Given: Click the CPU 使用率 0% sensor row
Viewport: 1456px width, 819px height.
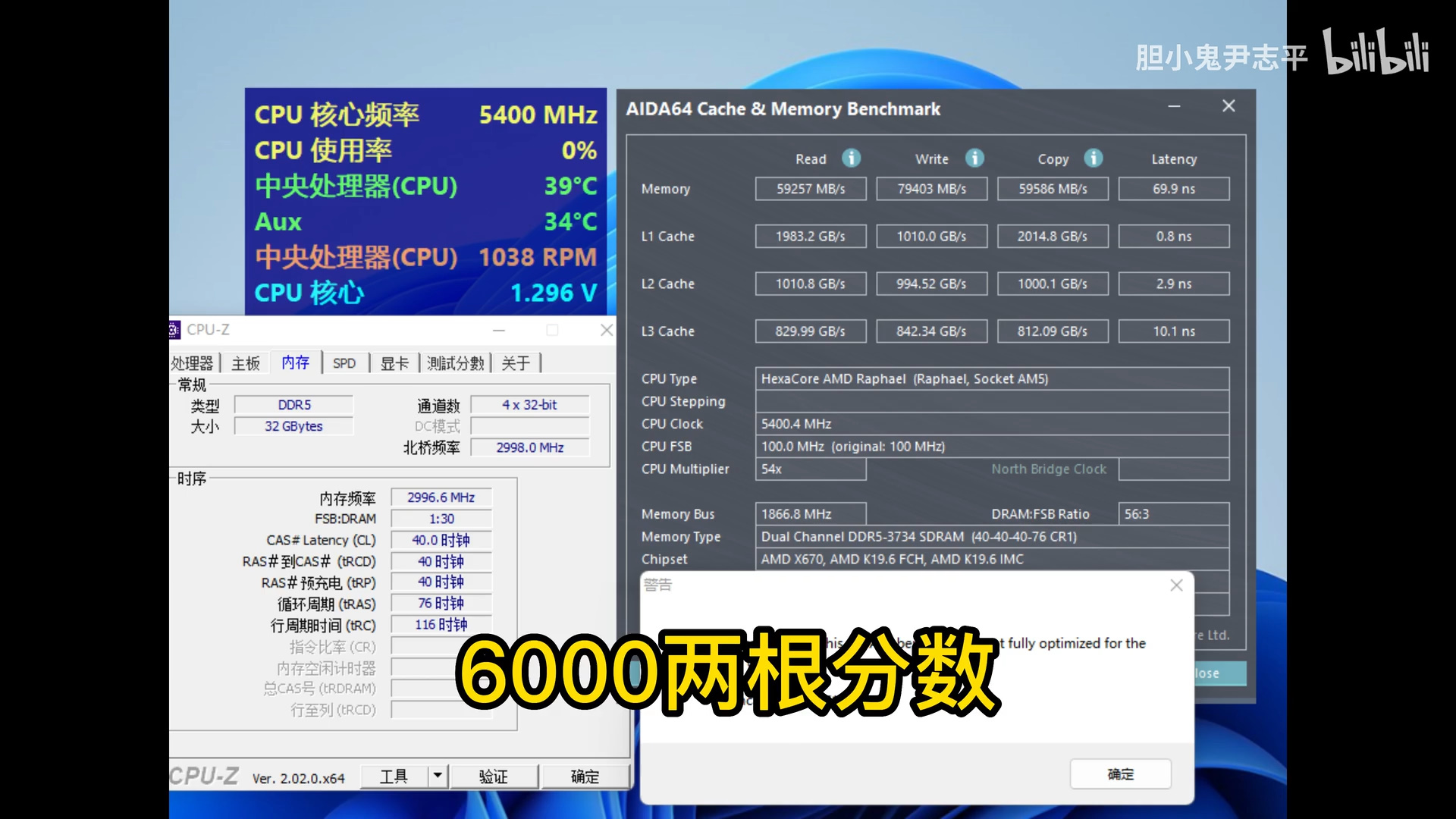Looking at the screenshot, I should pos(425,150).
